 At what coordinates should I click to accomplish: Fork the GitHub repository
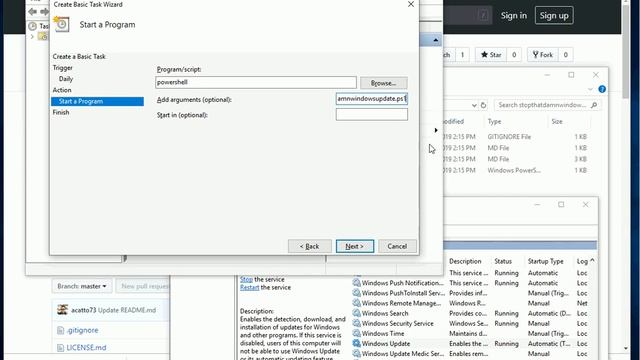[x=542, y=55]
